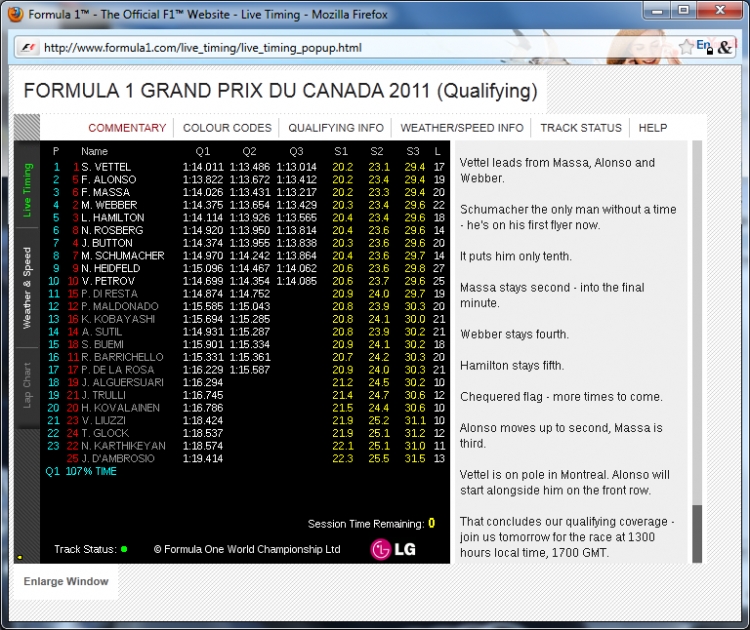Click the green Track Status indicator dot

click(x=124, y=549)
